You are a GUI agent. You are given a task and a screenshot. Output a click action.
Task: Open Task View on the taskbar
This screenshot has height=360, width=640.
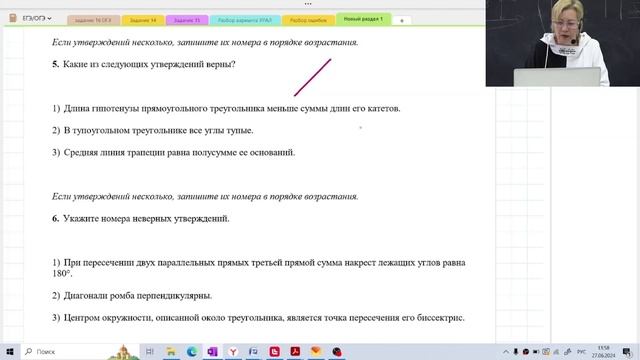coord(150,351)
